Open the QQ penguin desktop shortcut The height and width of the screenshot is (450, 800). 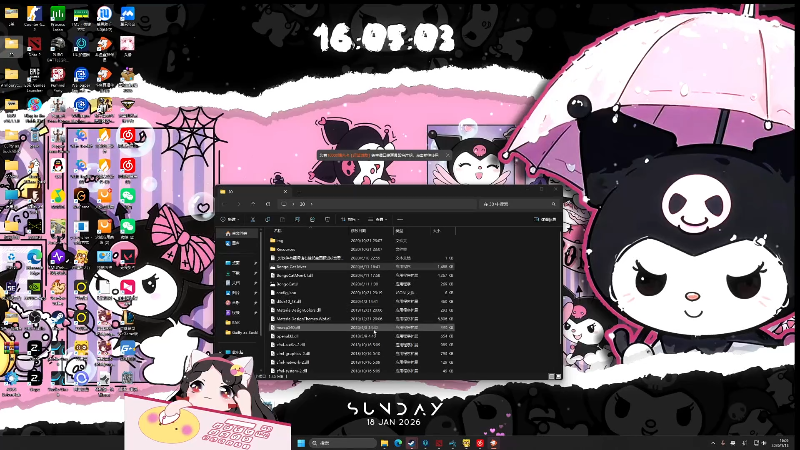58,166
